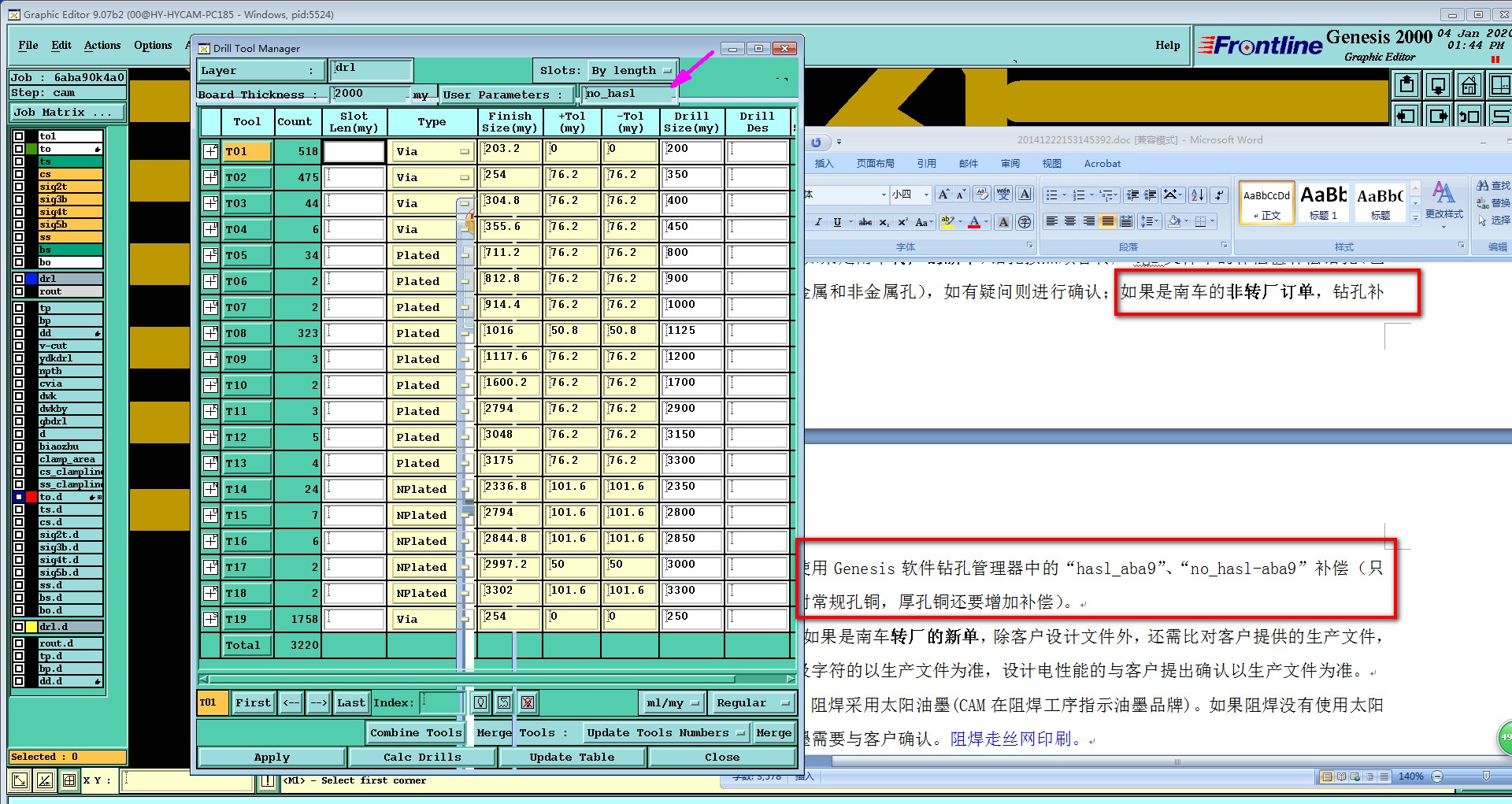Viewport: 1512px width, 804px height.
Task: Click the exclamation icon in the status bar
Action: pyautogui.click(x=268, y=781)
